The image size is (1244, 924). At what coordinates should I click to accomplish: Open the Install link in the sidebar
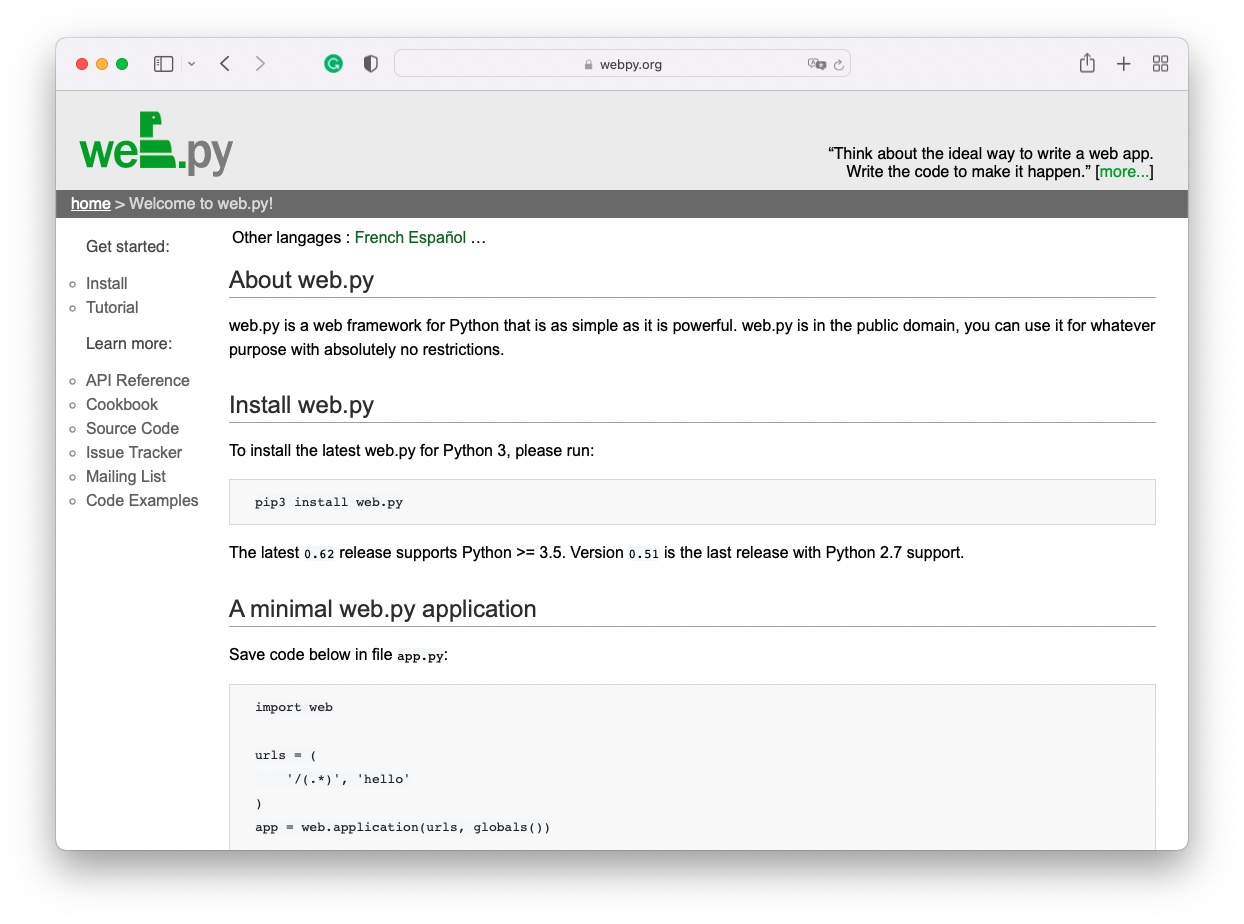click(x=107, y=283)
